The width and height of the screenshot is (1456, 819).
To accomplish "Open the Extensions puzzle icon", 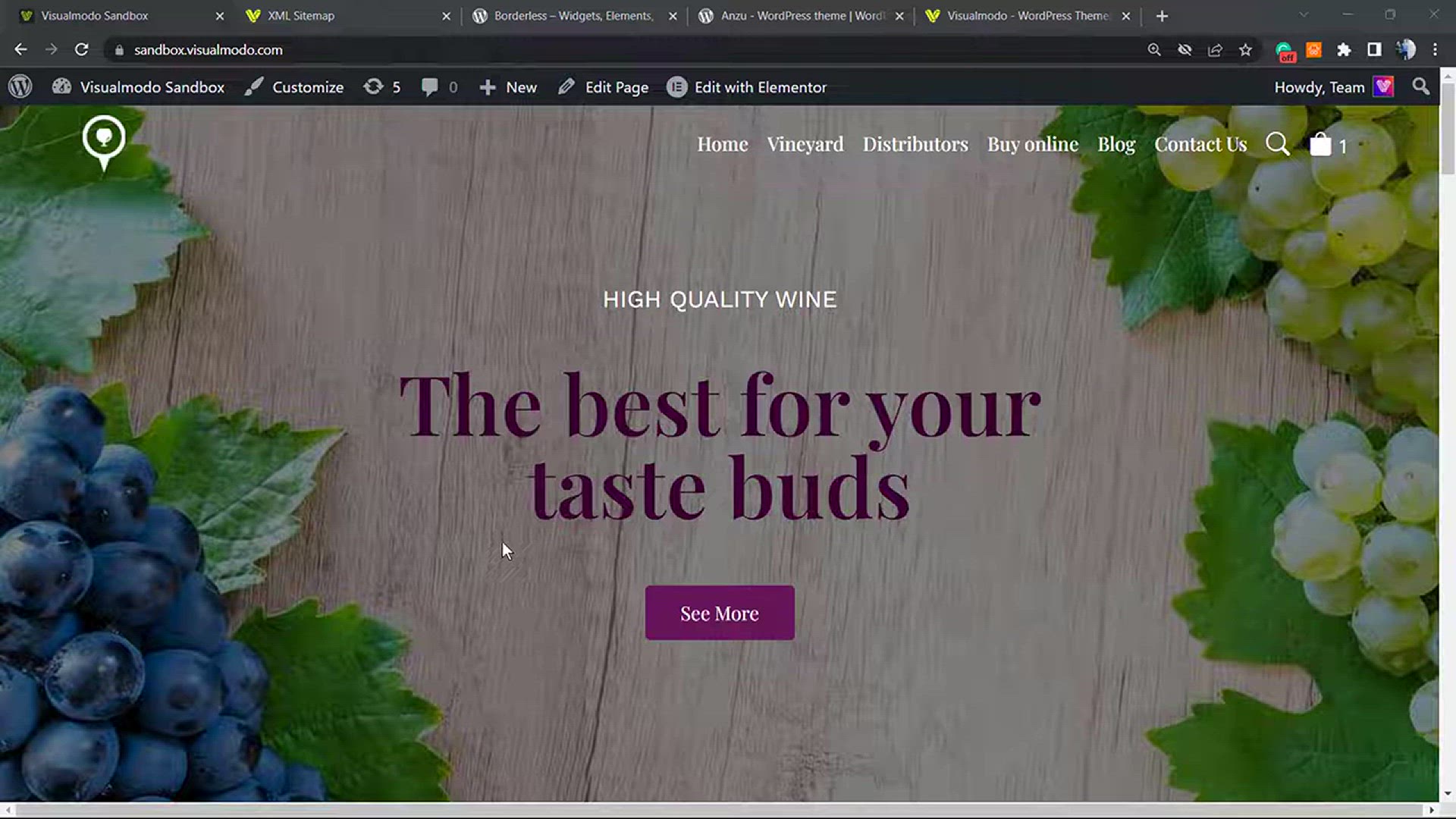I will [x=1344, y=49].
